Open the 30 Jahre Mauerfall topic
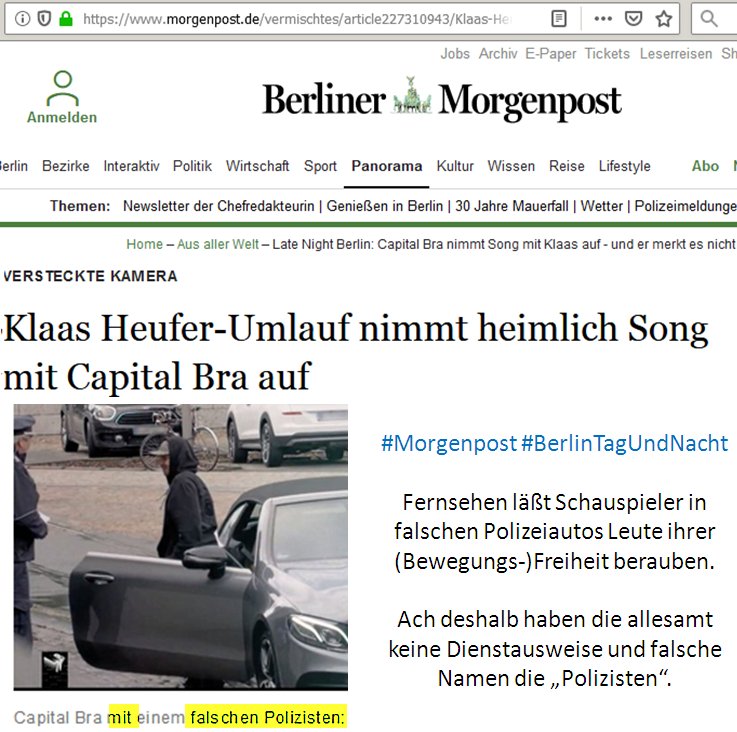Viewport: 737px width, 732px height. pyautogui.click(x=512, y=206)
